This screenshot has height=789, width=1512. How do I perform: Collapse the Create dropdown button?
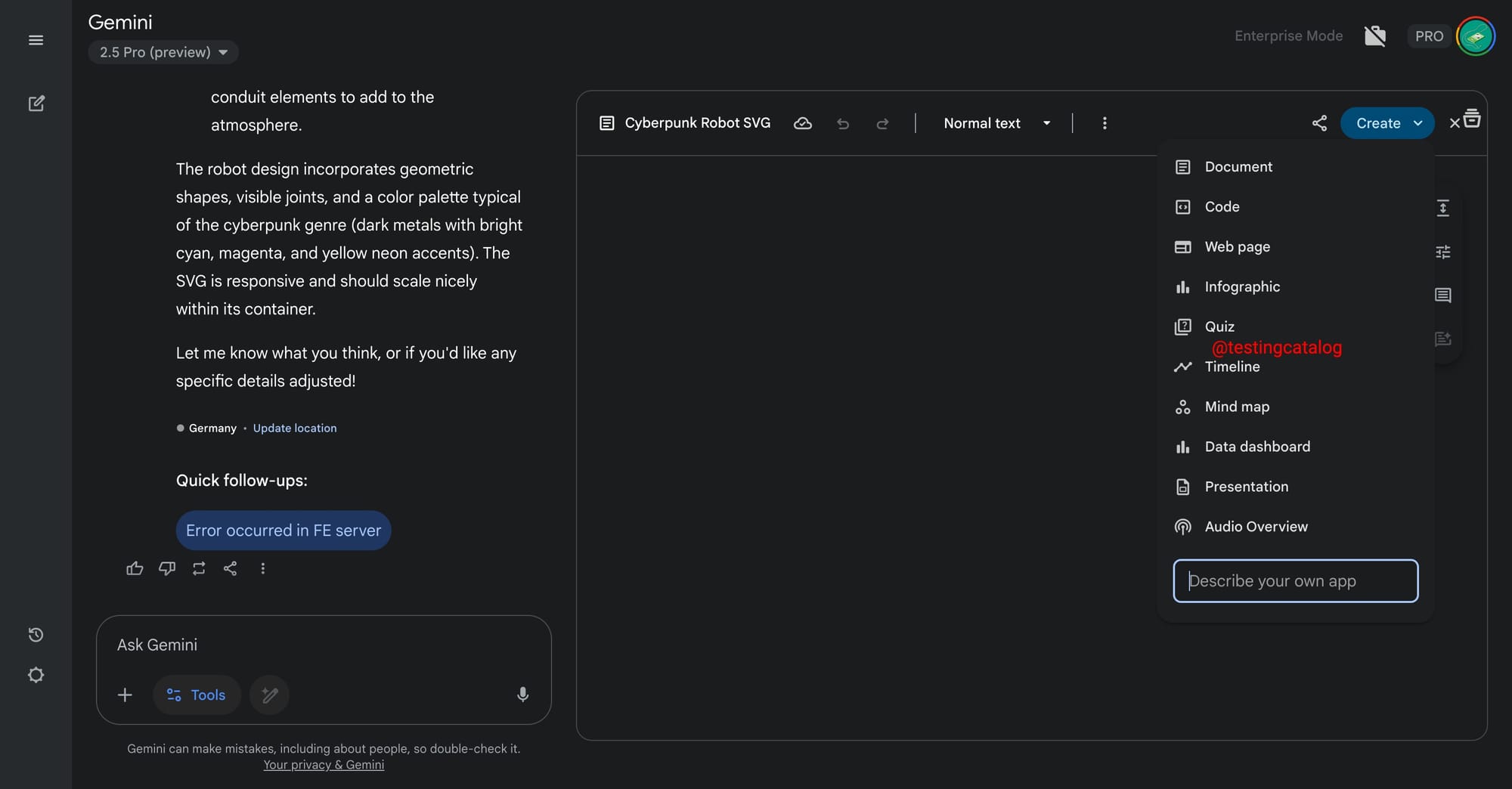pyautogui.click(x=1387, y=123)
